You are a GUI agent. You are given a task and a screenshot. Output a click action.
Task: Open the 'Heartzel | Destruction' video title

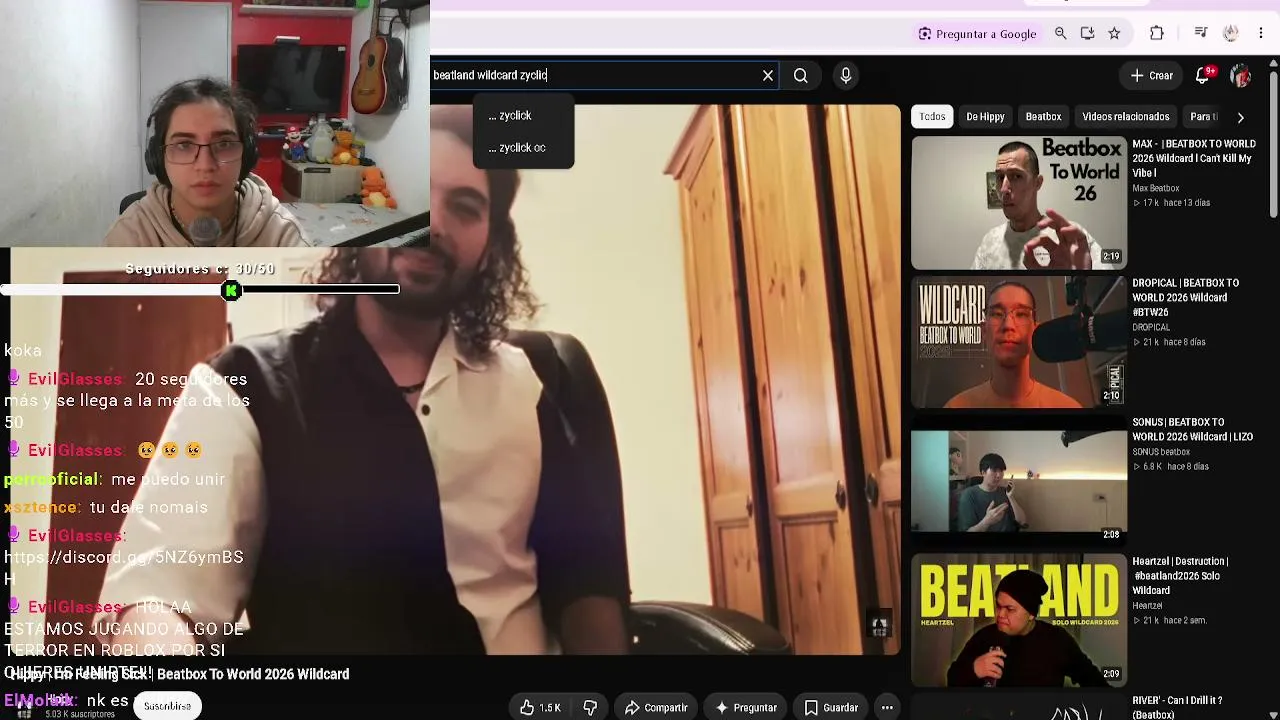pyautogui.click(x=1180, y=576)
